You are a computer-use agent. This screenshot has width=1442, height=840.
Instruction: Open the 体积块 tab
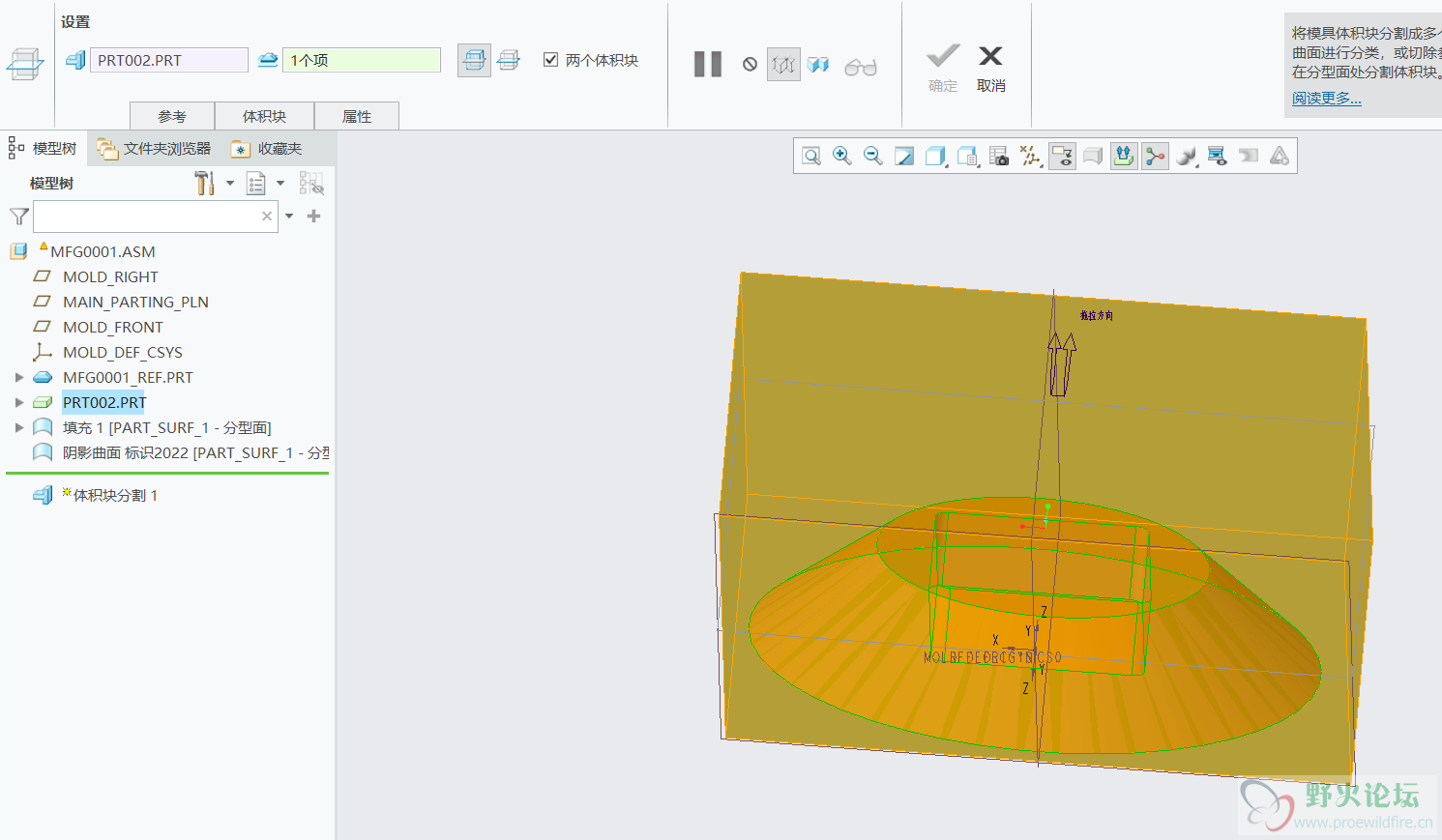point(264,116)
